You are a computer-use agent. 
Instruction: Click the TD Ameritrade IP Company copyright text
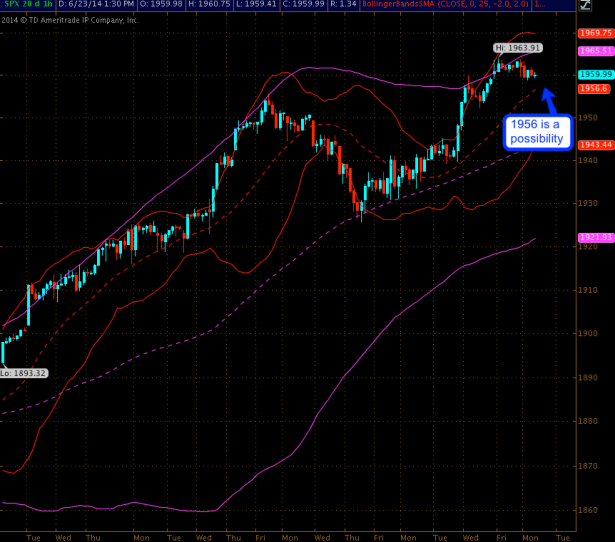tap(68, 18)
